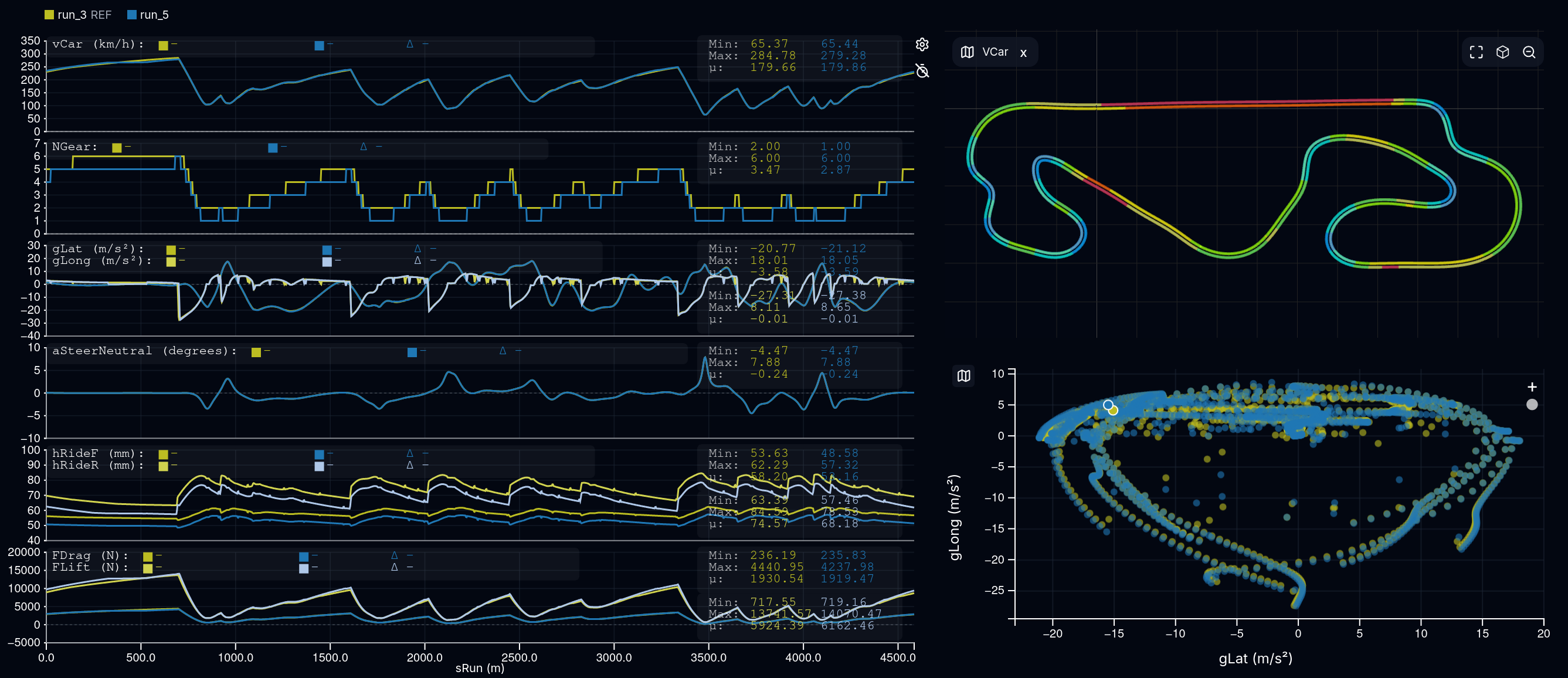This screenshot has height=678, width=1568.
Task: Toggle vCar yellow run_3 series swatch
Action: pos(163,45)
